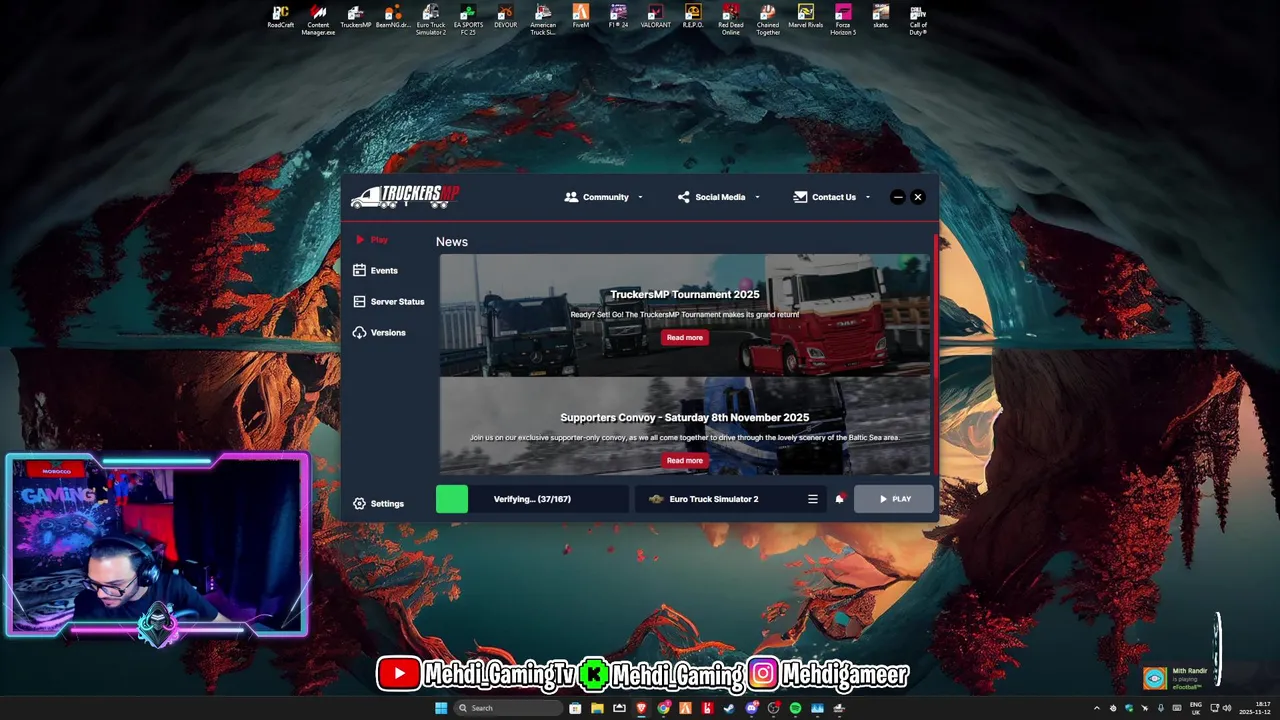Open the Server Status page
The image size is (1280, 720).
[389, 302]
